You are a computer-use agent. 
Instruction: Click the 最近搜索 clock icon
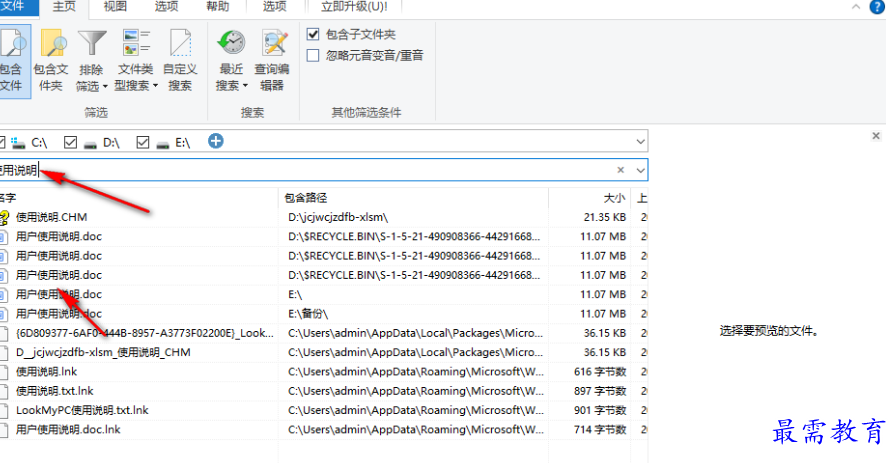tap(231, 43)
